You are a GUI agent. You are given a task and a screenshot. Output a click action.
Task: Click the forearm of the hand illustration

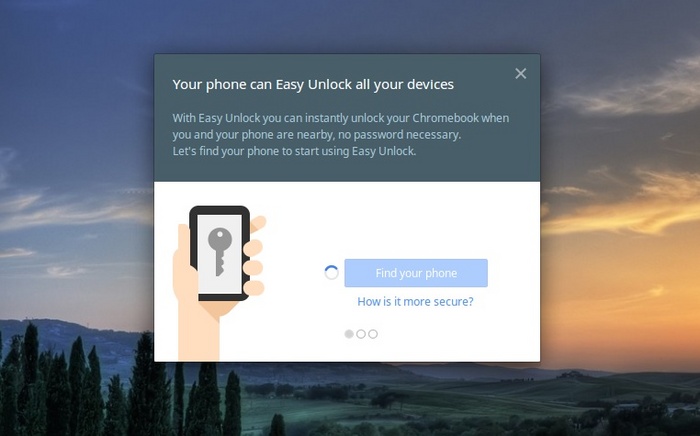[x=199, y=335]
